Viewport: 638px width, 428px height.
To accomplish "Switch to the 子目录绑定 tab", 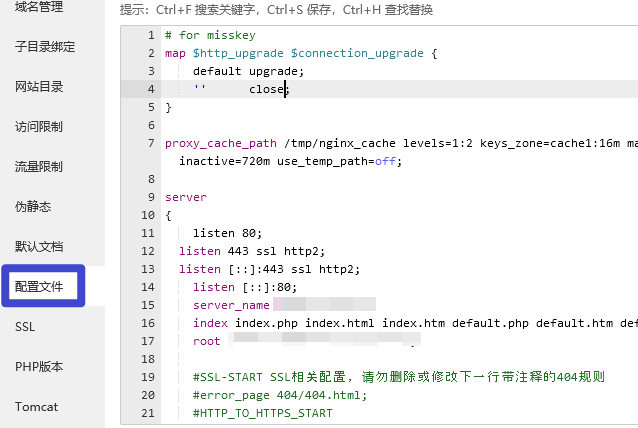I will click(x=45, y=47).
